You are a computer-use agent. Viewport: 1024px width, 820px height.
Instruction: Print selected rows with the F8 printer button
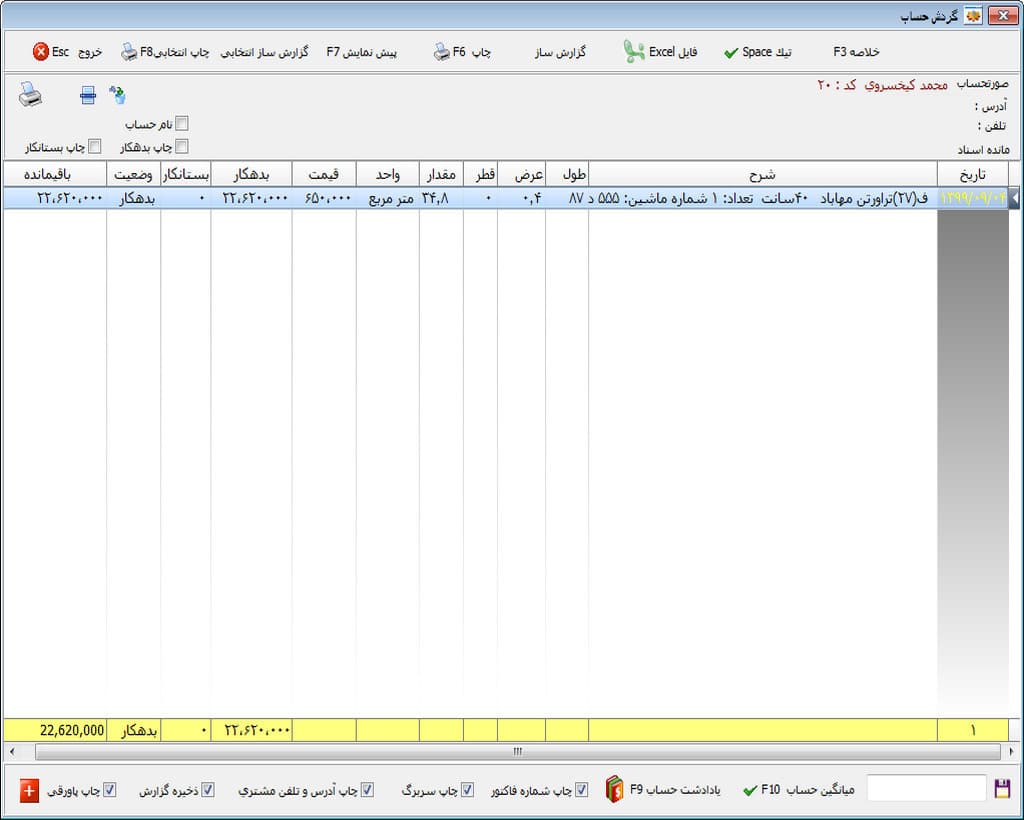tap(165, 52)
